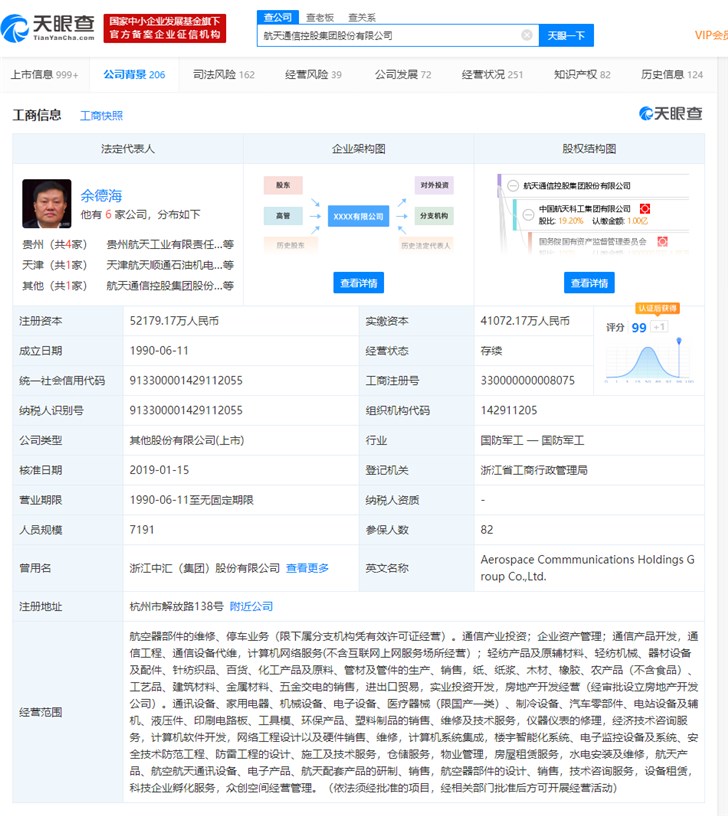Open the 公司背景 206 tab
Screen dimensions: 728x816
pyautogui.click(x=134, y=74)
